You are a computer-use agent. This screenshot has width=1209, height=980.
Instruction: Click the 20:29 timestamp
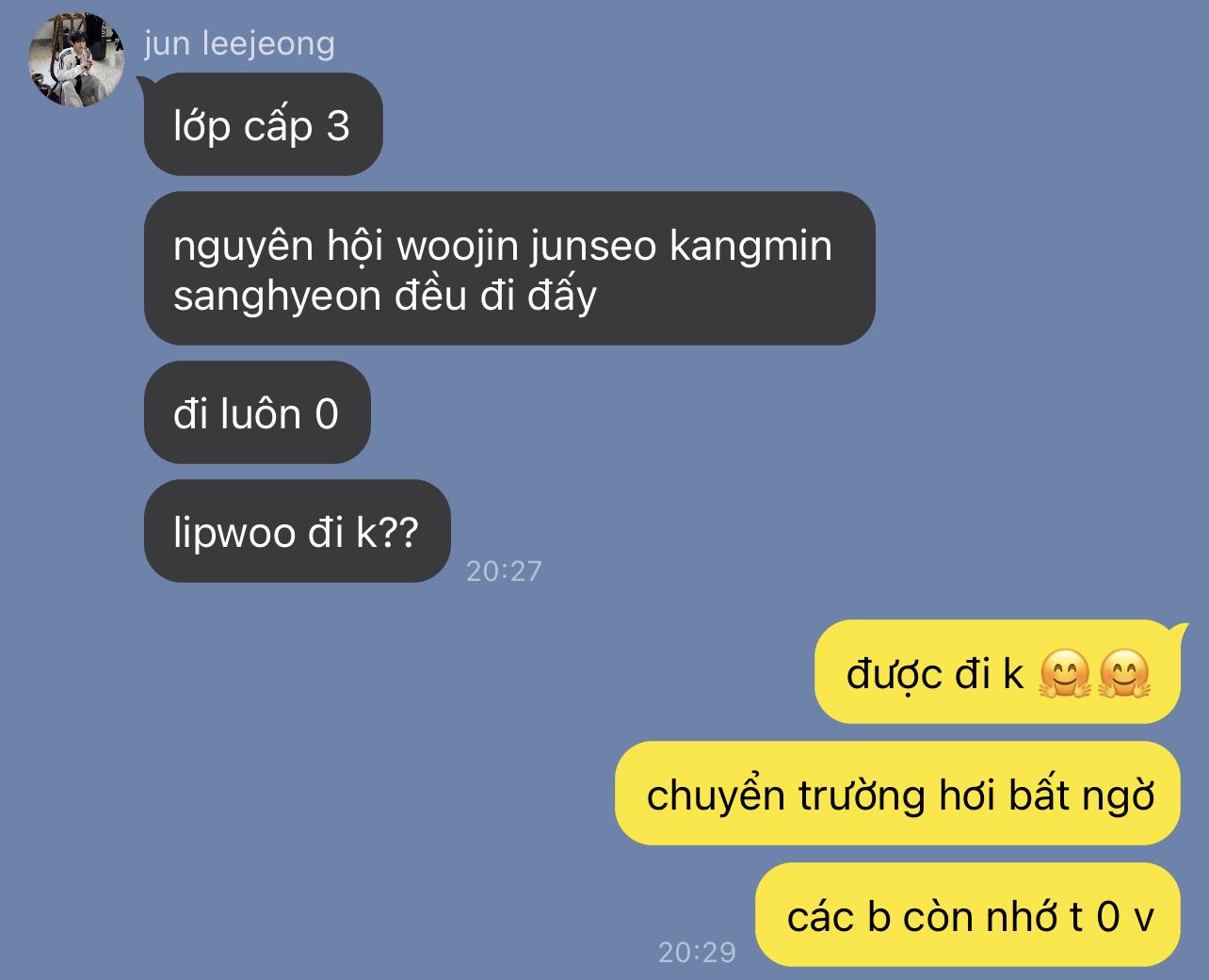tap(697, 953)
